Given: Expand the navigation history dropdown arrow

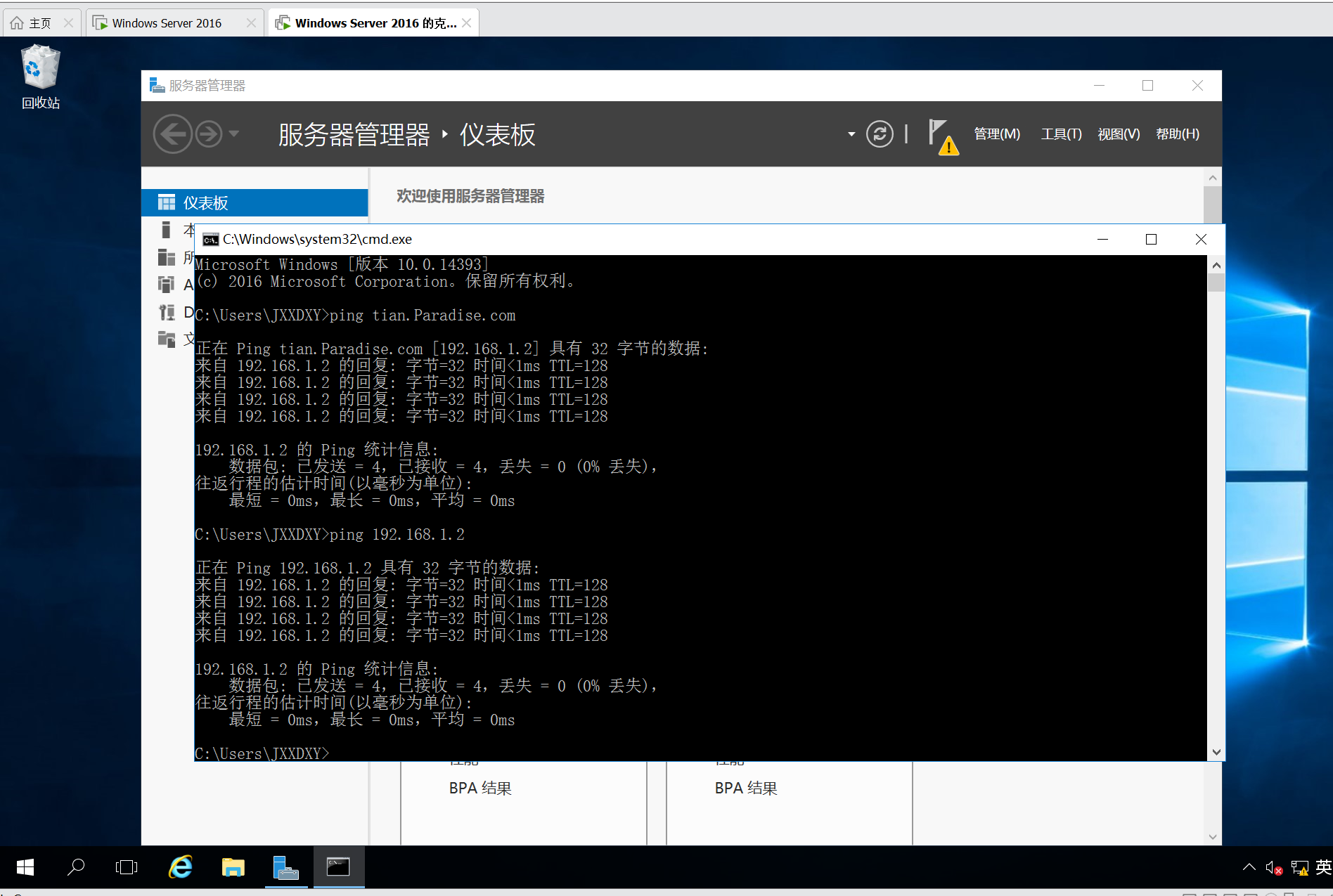Looking at the screenshot, I should tap(234, 133).
